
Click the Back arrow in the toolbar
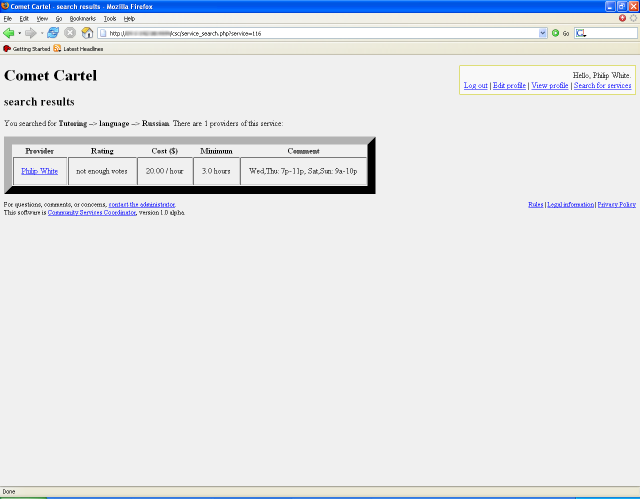[9, 33]
